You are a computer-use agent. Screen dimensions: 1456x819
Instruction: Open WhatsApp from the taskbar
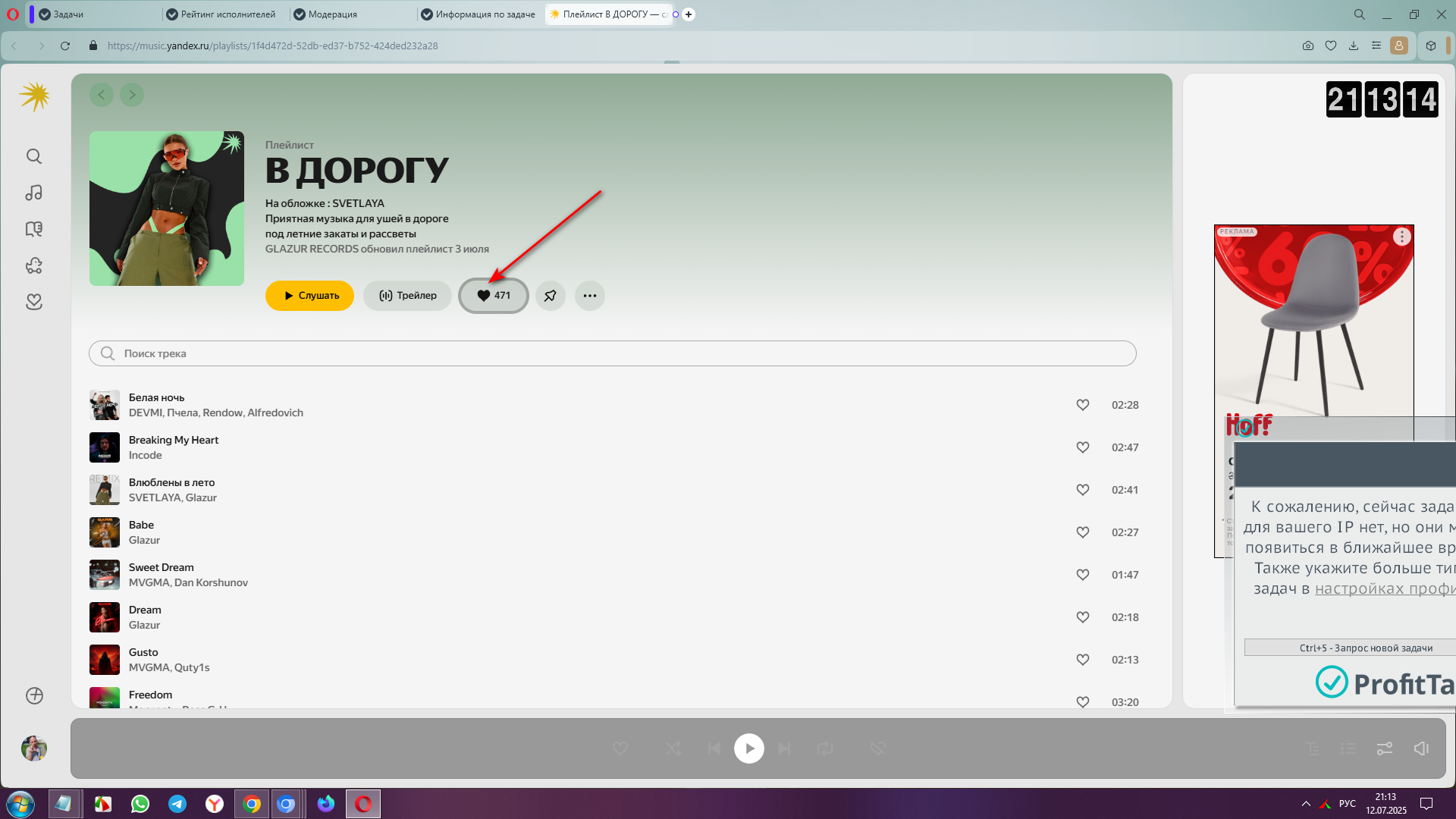point(140,804)
